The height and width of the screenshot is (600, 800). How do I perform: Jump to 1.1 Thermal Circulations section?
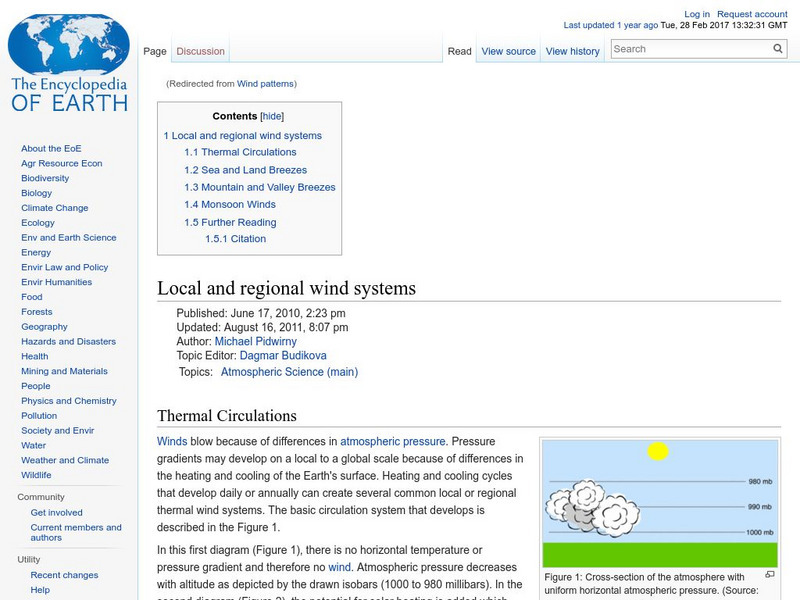click(240, 152)
